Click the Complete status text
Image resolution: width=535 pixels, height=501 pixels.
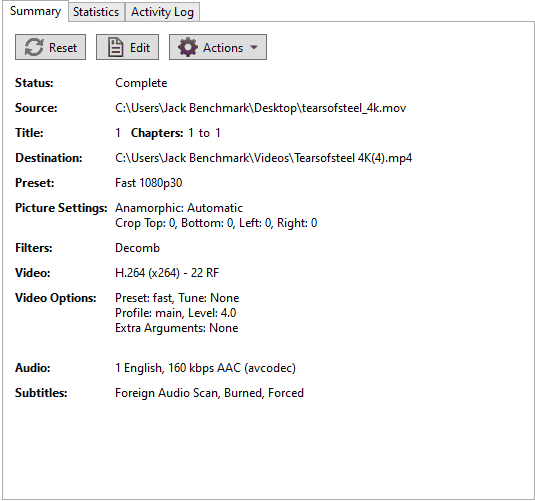click(141, 83)
